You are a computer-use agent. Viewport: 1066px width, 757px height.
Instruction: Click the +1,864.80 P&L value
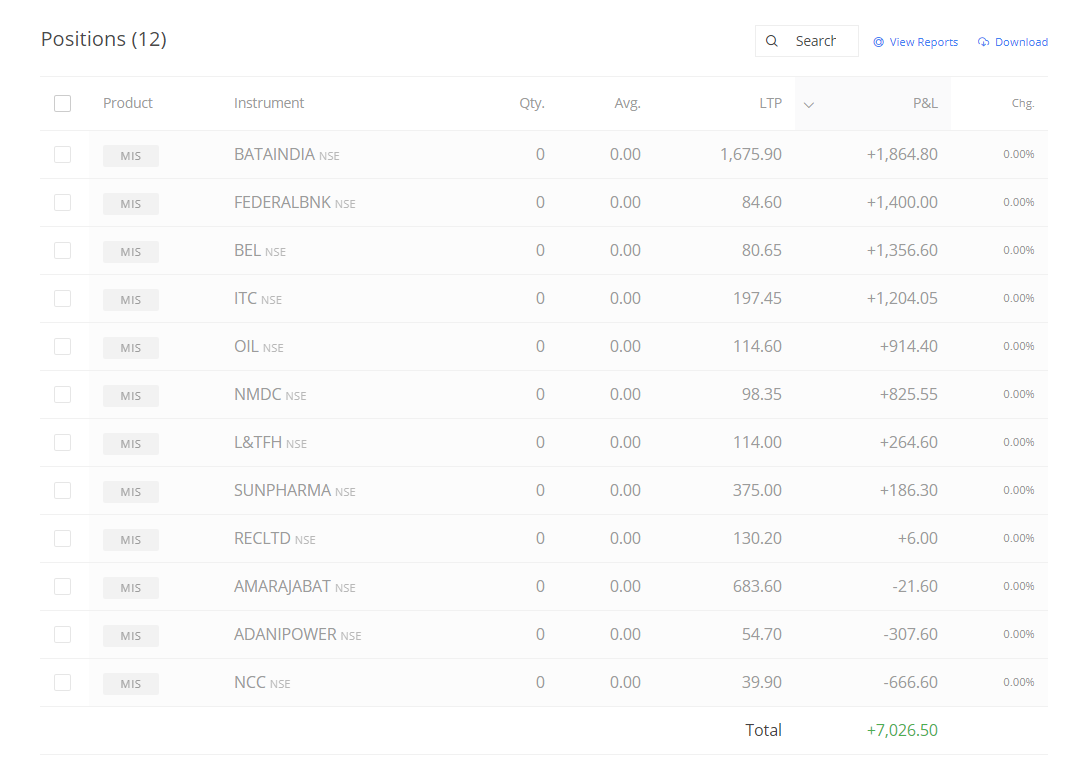tap(901, 154)
